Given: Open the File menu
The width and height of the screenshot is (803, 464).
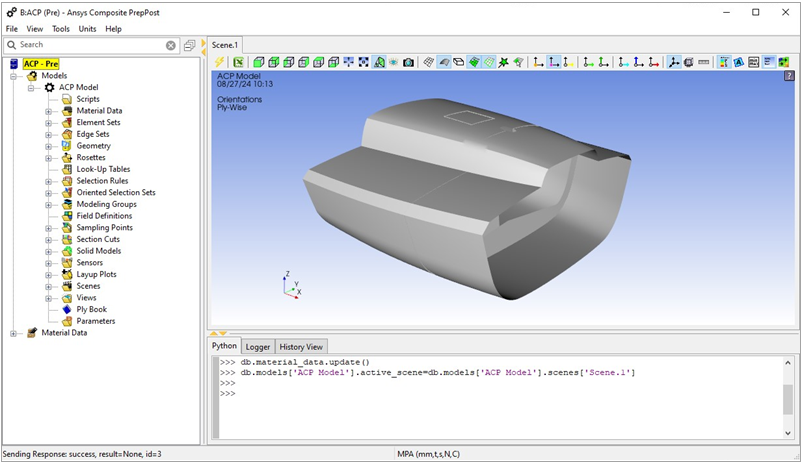Looking at the screenshot, I should [11, 29].
